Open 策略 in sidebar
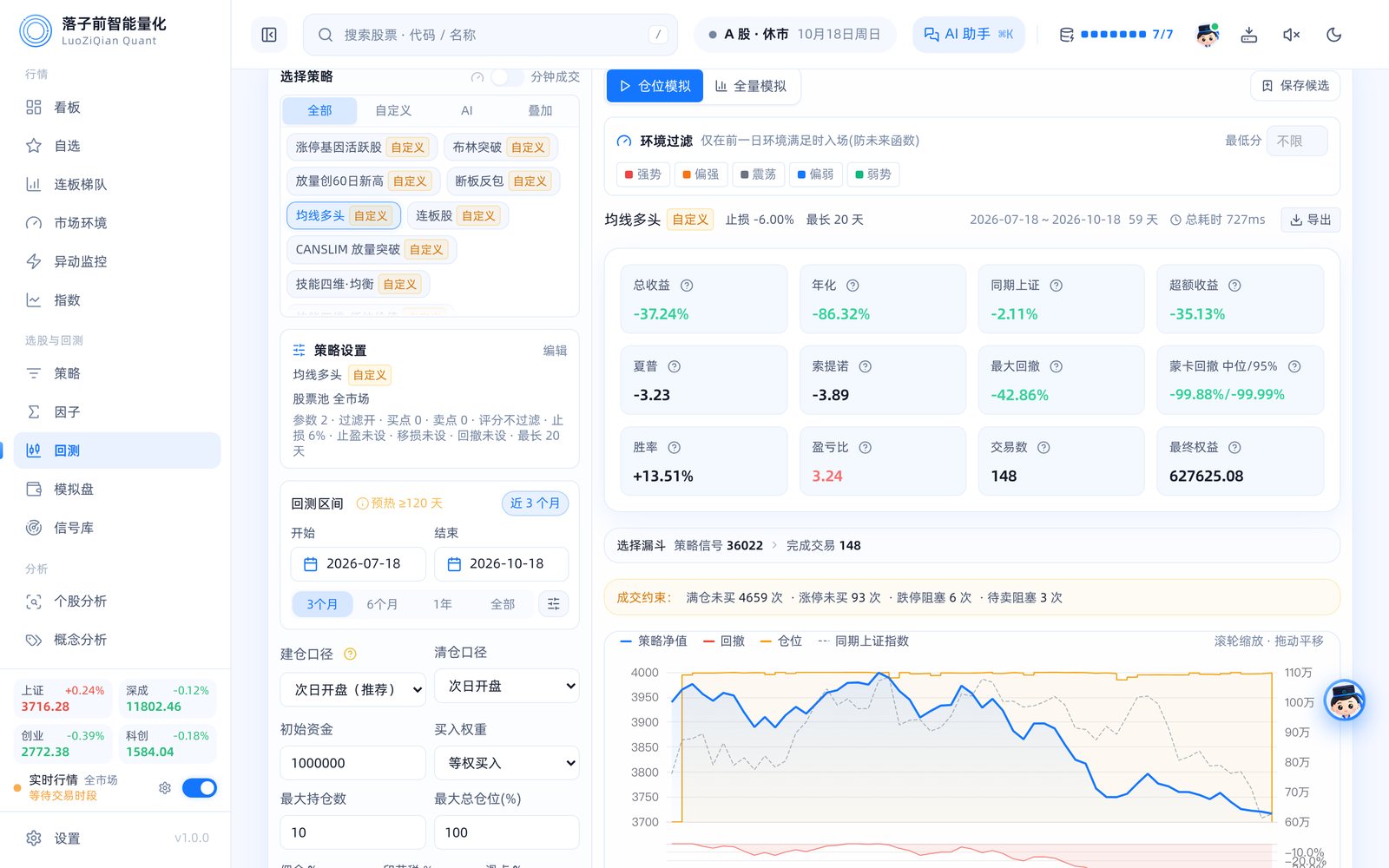The height and width of the screenshot is (868, 1389). [117, 373]
